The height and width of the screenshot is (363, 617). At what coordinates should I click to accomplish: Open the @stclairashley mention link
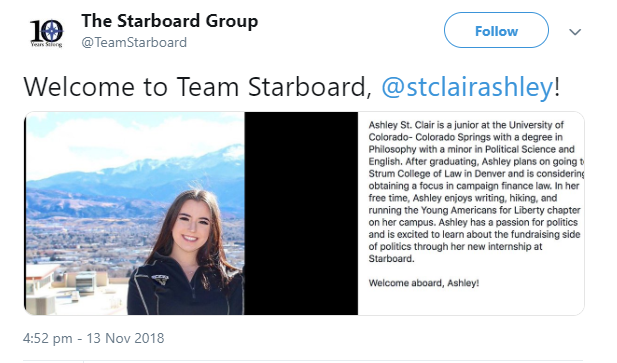pos(467,87)
